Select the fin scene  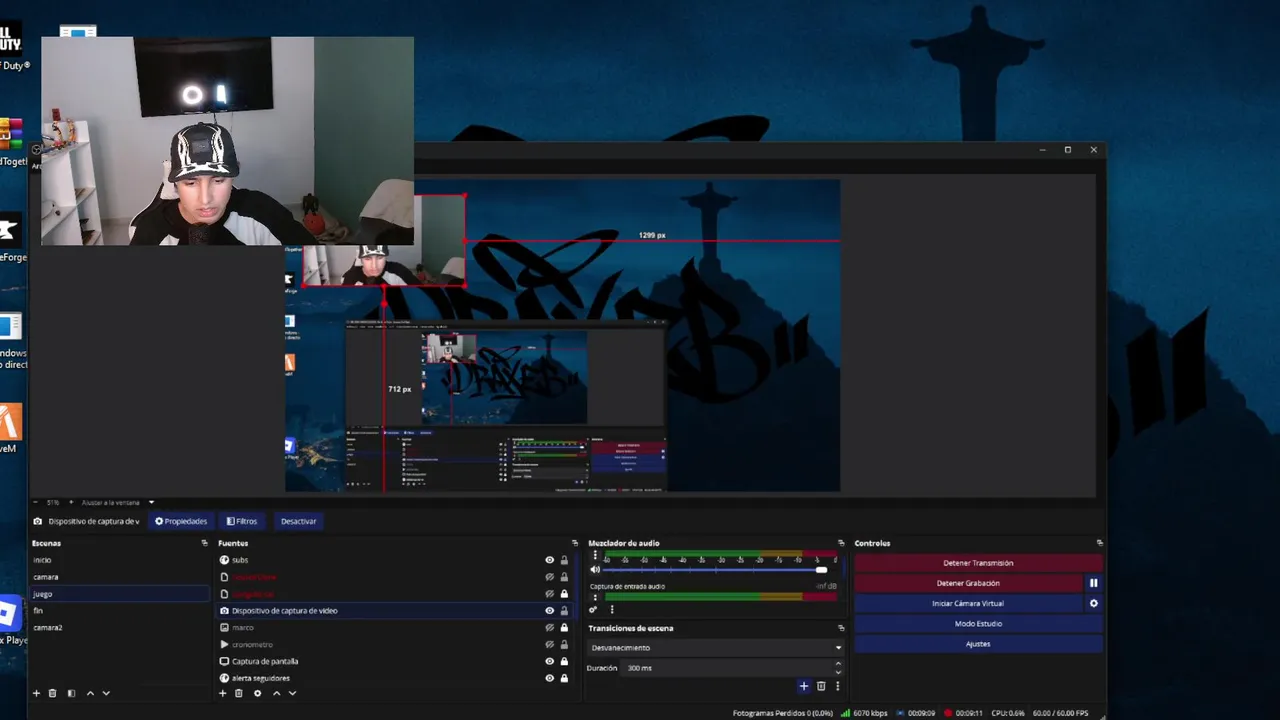[120, 610]
